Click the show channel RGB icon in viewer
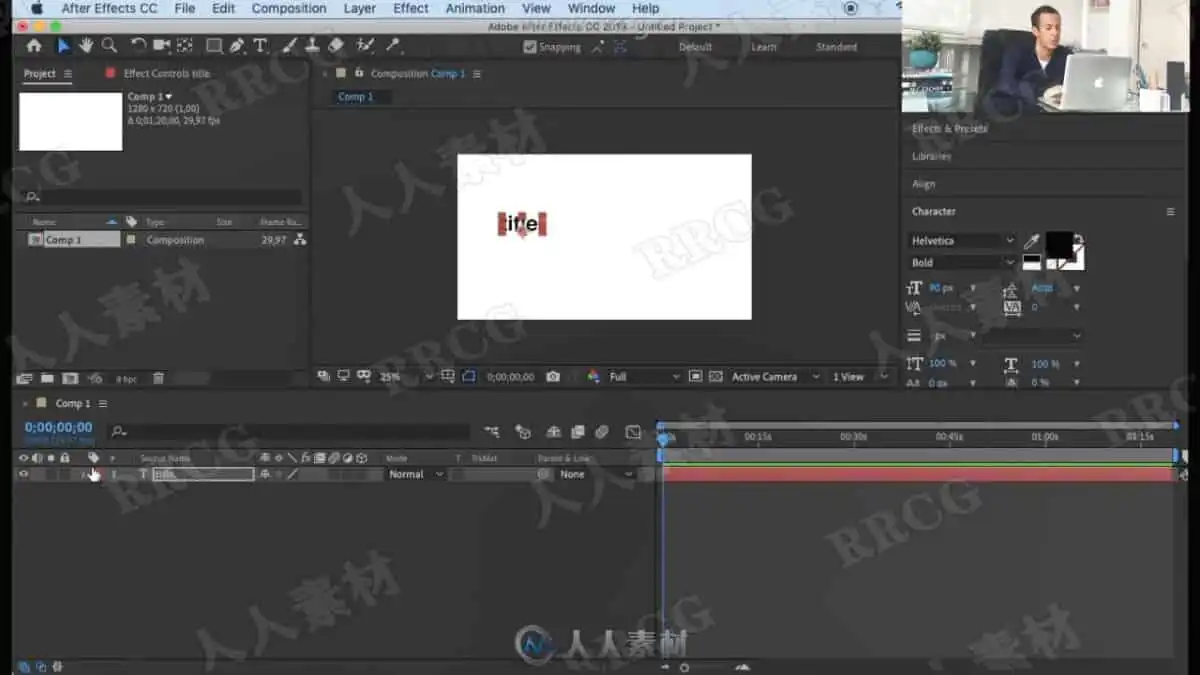 593,377
